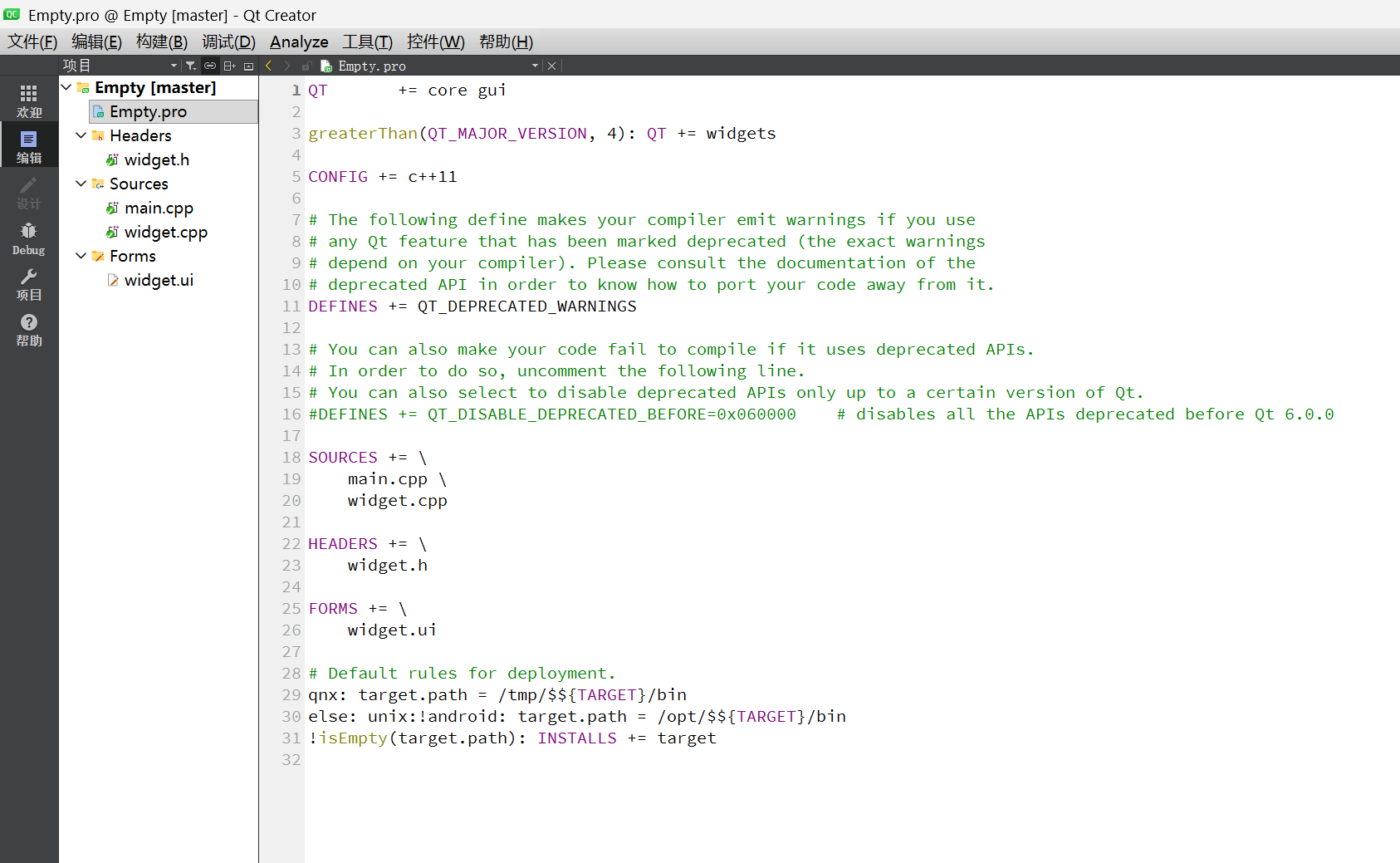
Task: Open the 控件(W) menu
Action: 436,42
